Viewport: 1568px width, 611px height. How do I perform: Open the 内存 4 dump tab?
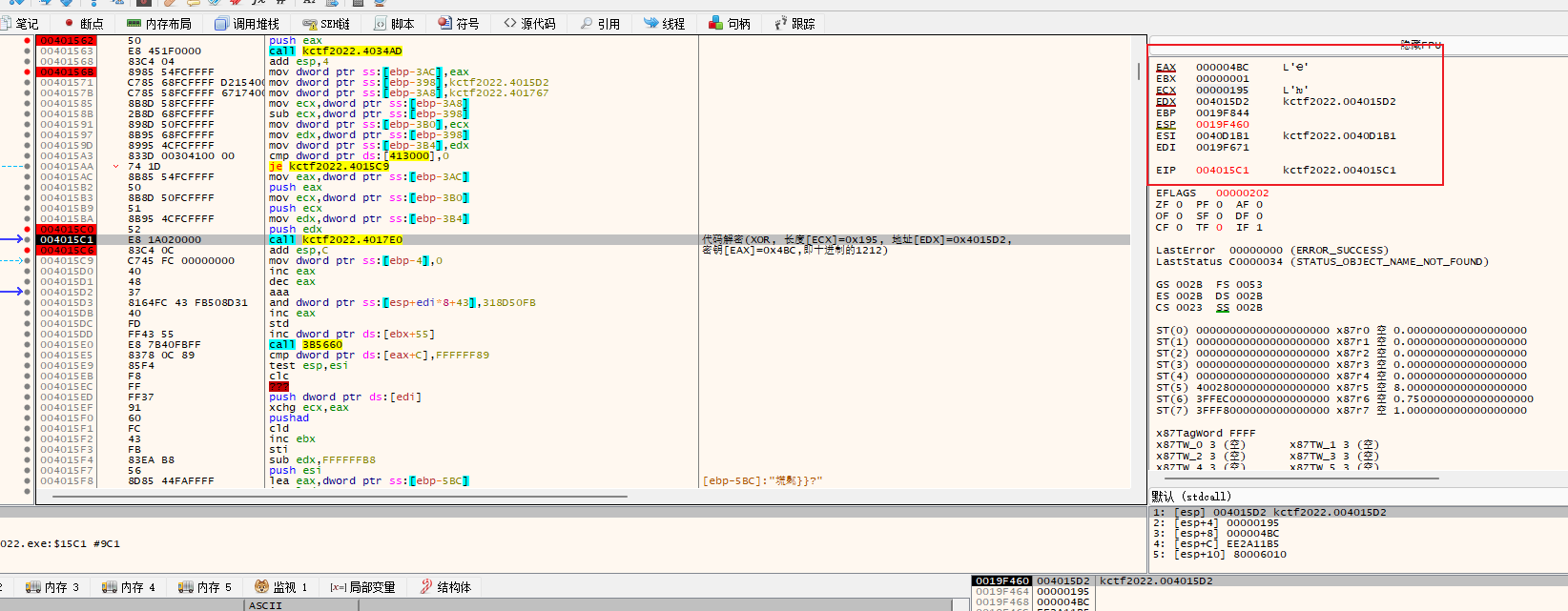coord(129,587)
